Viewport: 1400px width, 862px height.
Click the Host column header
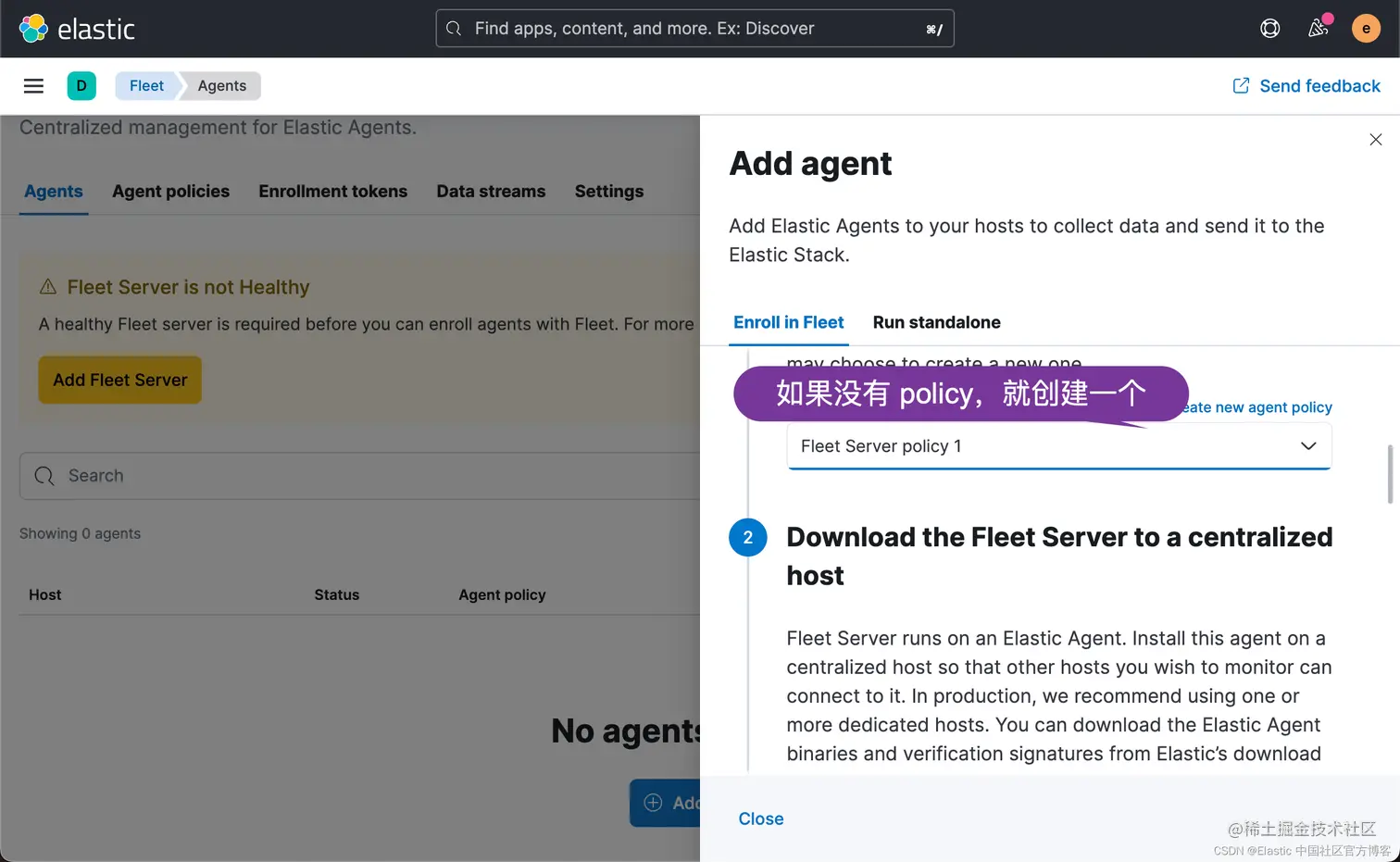tap(45, 595)
